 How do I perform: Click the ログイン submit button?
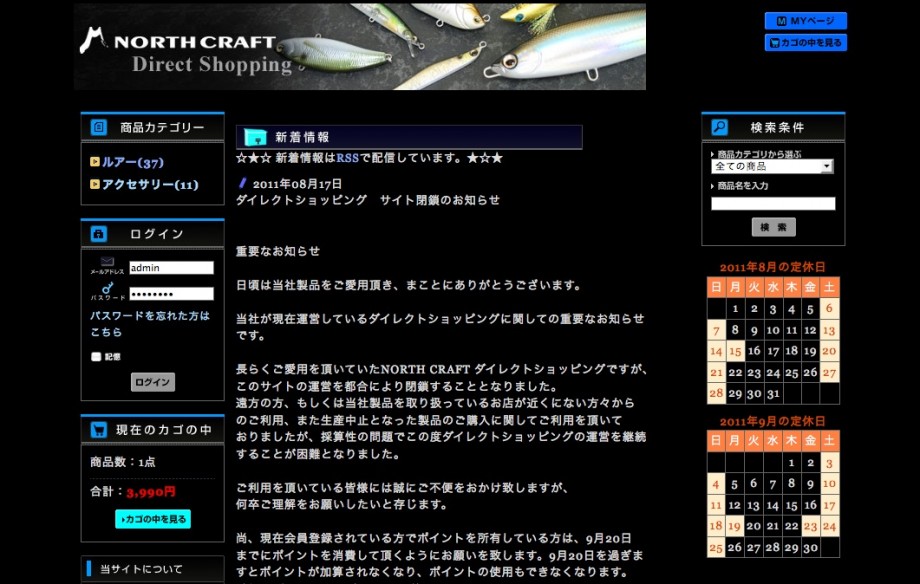[x=153, y=382]
